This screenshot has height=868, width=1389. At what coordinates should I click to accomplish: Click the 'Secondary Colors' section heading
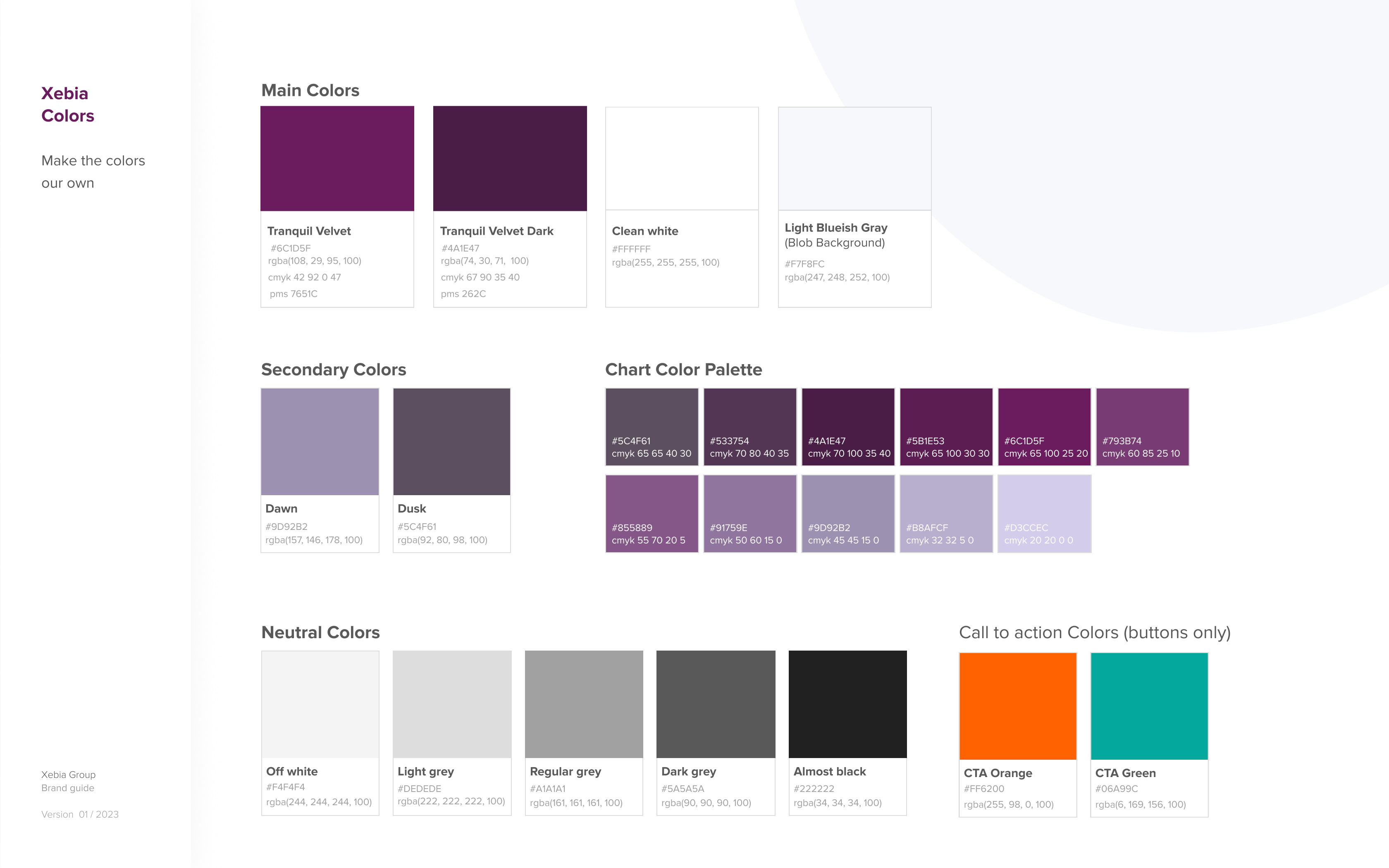[x=334, y=370]
